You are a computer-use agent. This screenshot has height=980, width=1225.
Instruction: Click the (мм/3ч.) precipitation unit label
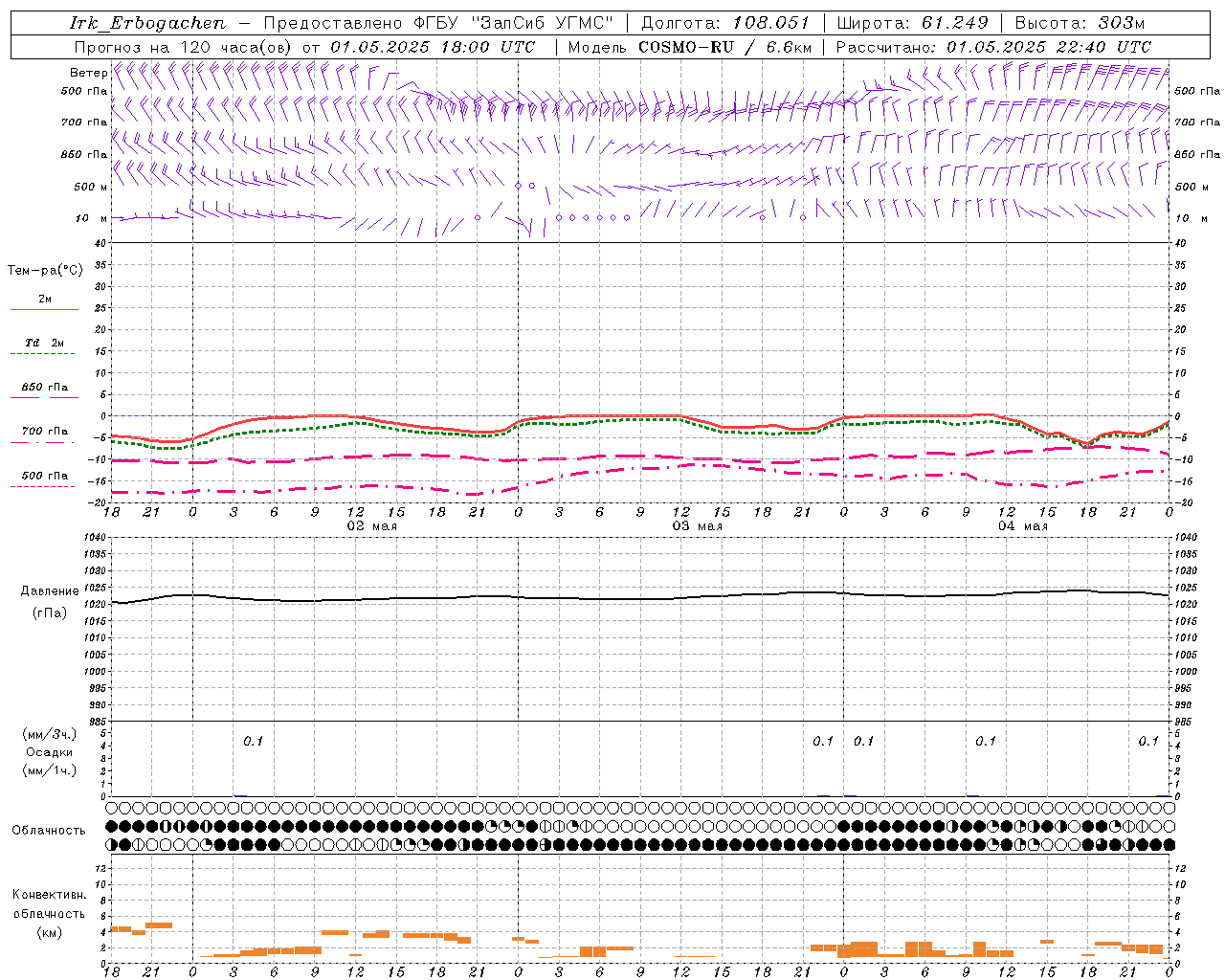[49, 734]
